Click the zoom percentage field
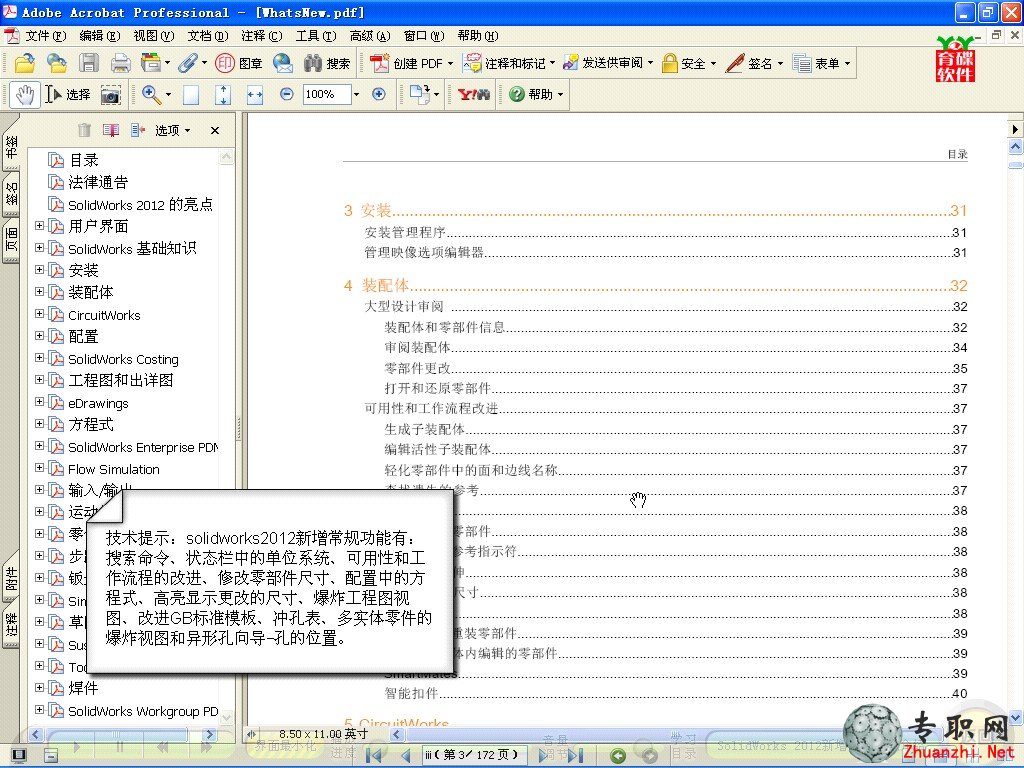Viewport: 1024px width, 768px height. tap(327, 94)
